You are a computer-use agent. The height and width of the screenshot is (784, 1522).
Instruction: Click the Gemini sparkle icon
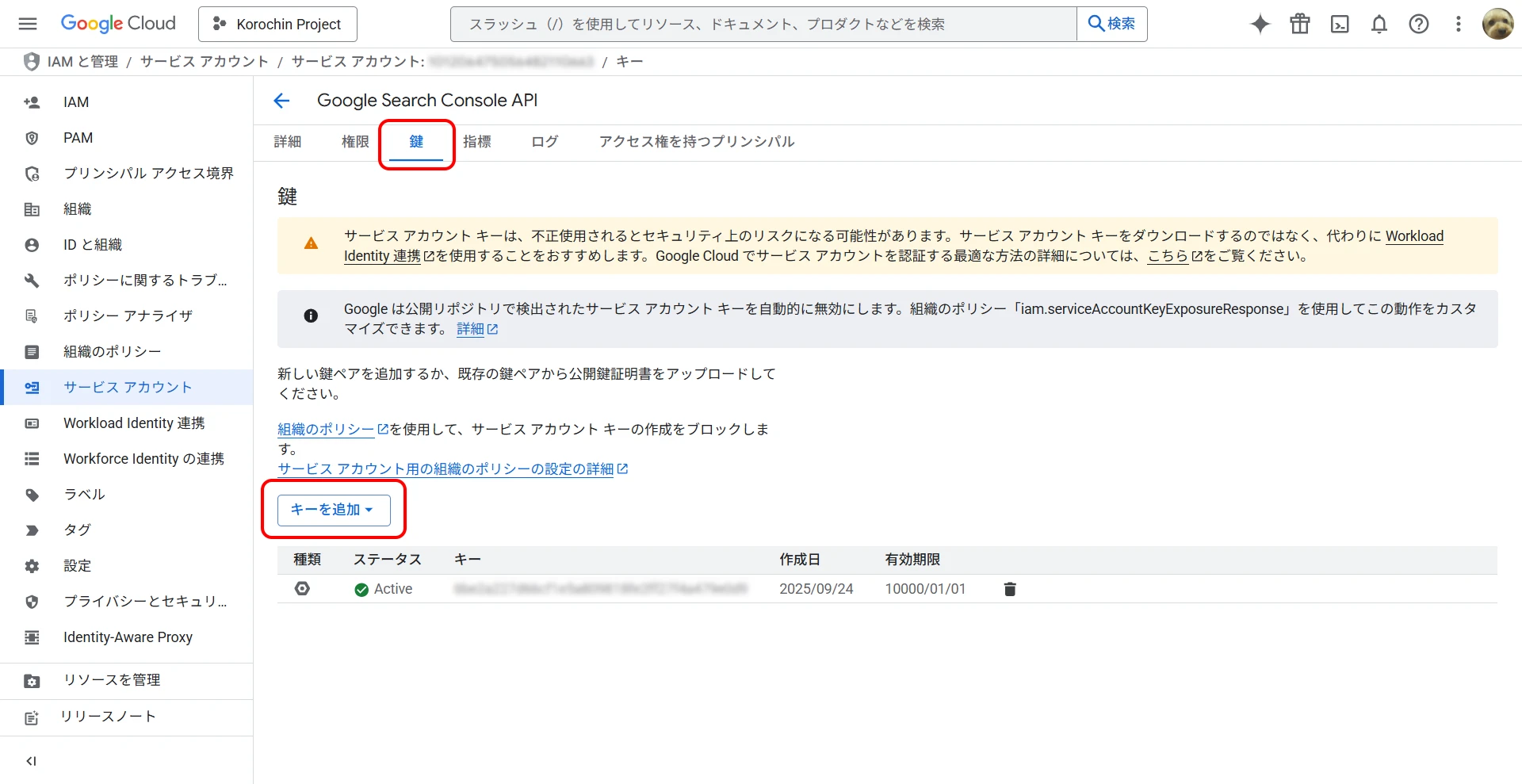coord(1260,24)
